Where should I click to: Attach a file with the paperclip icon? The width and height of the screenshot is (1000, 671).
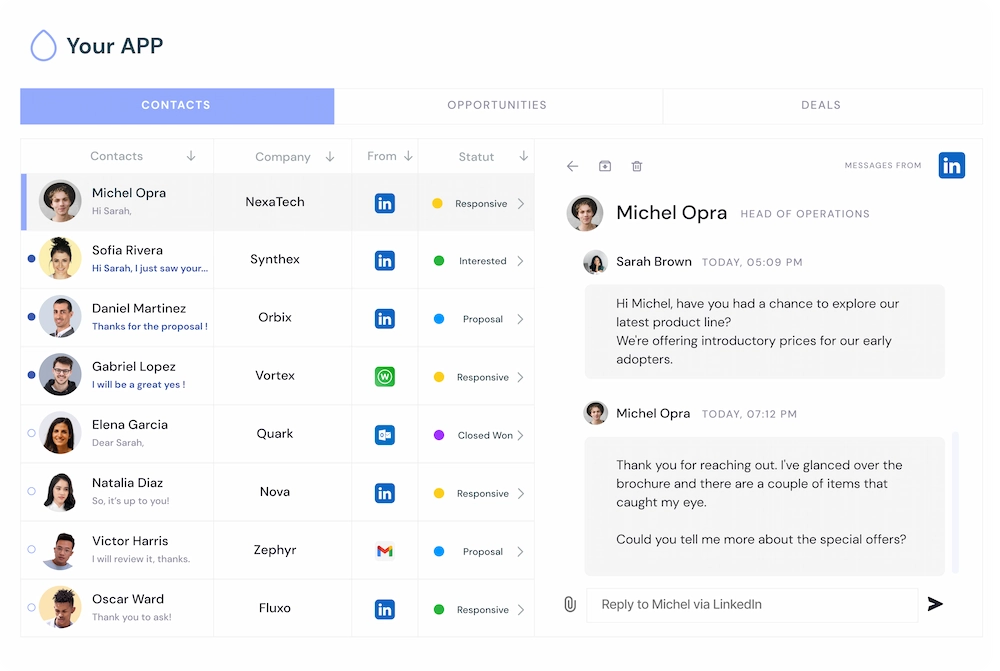(x=571, y=605)
